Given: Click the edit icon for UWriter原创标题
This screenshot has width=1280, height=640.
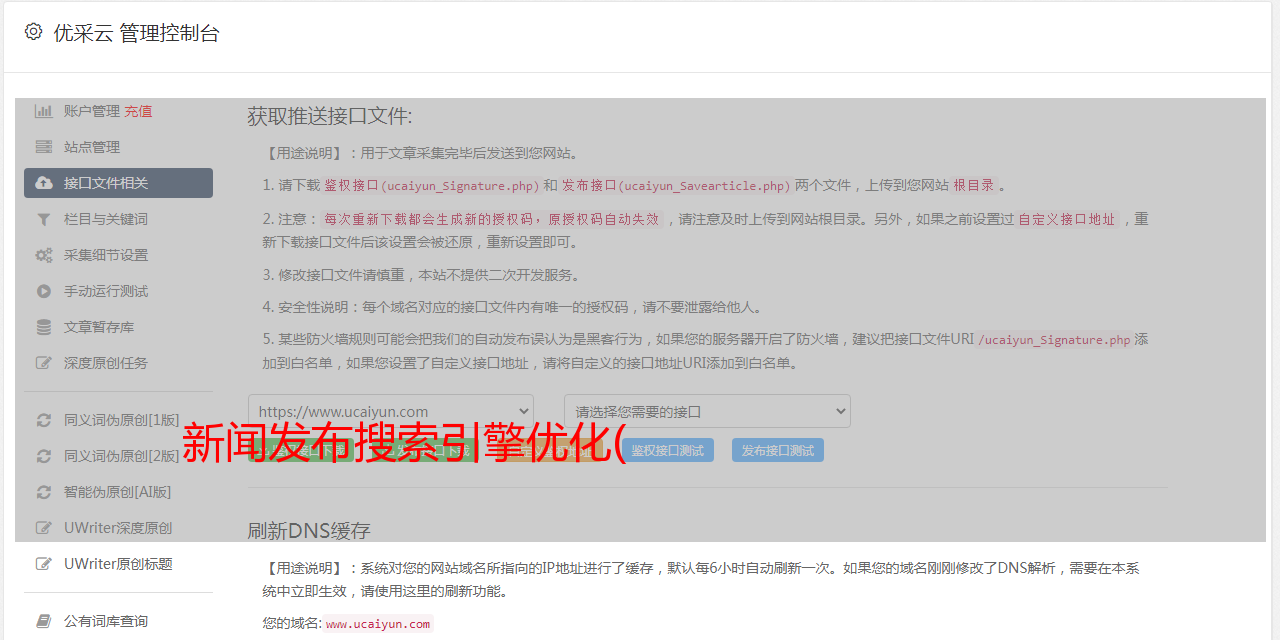Looking at the screenshot, I should tap(44, 564).
